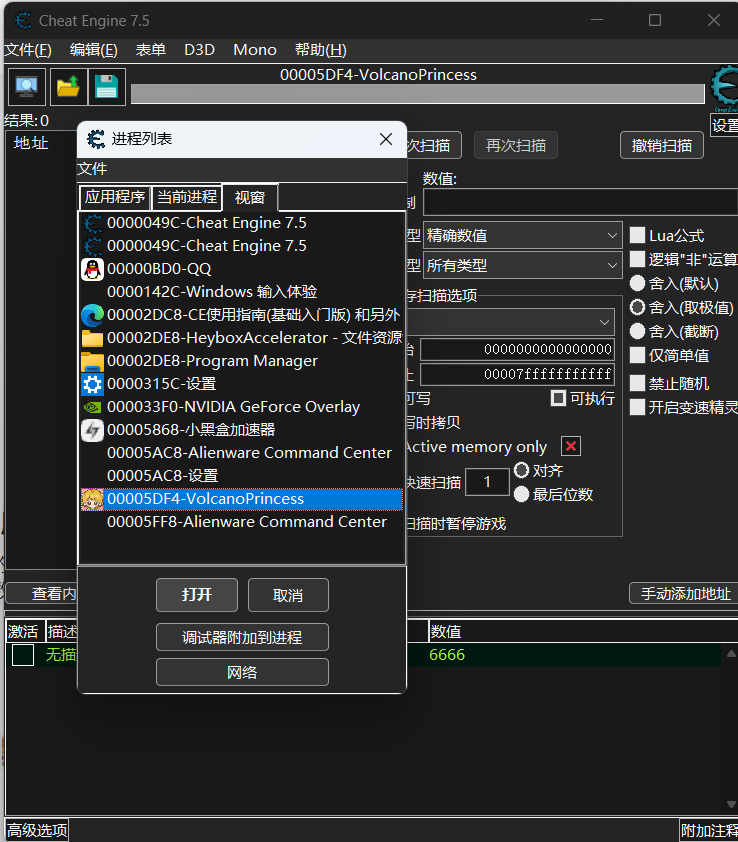Click the 小黑盒加速器 icon
This screenshot has width=738, height=842.
click(92, 430)
